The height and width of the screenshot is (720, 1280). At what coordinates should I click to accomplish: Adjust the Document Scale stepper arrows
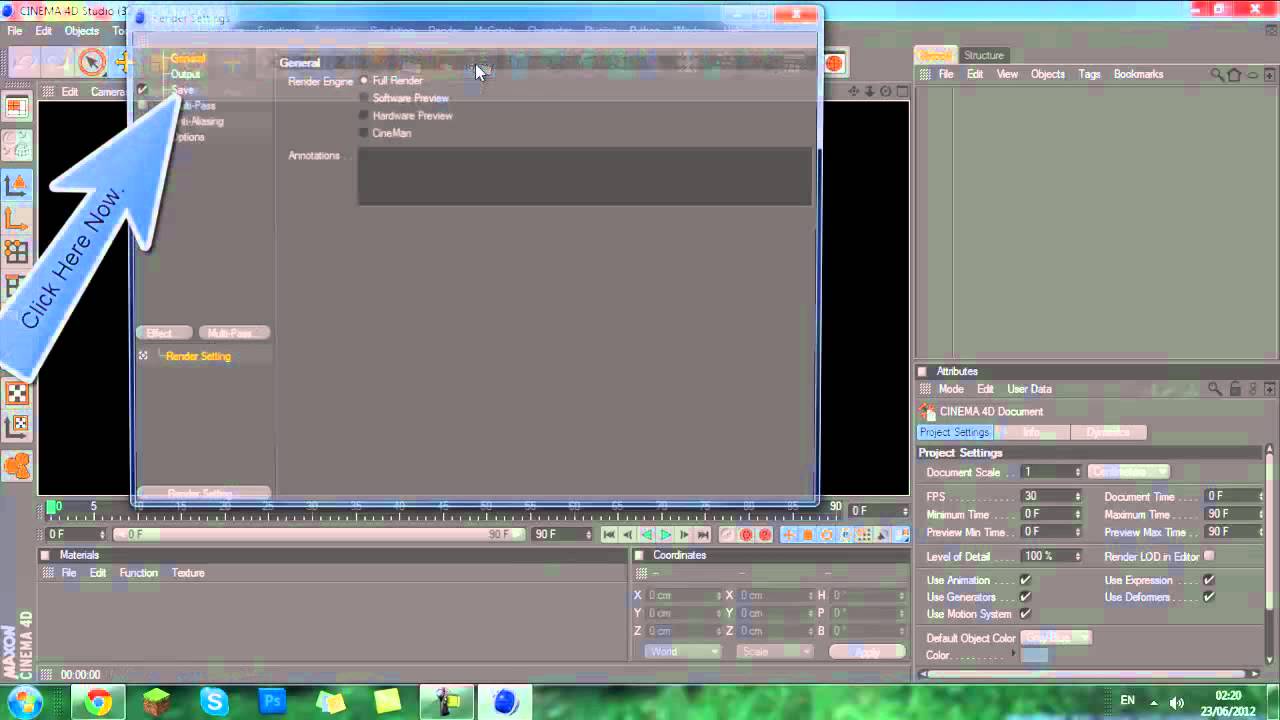[1077, 472]
